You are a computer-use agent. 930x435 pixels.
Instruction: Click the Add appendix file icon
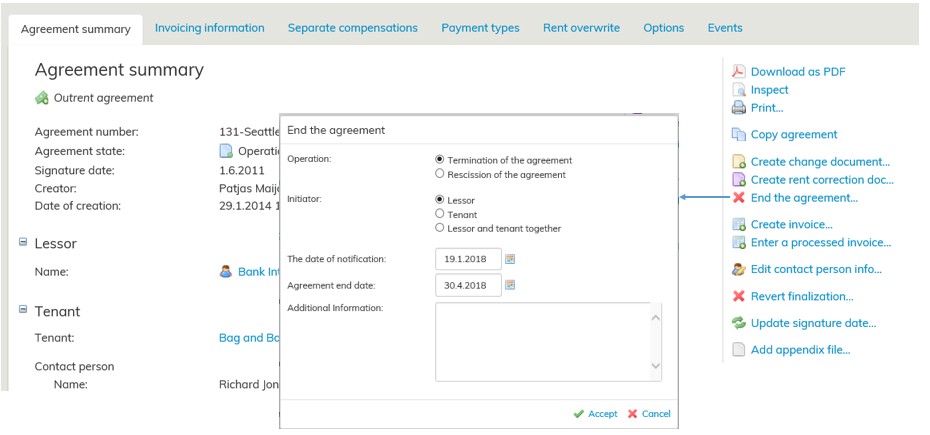738,350
